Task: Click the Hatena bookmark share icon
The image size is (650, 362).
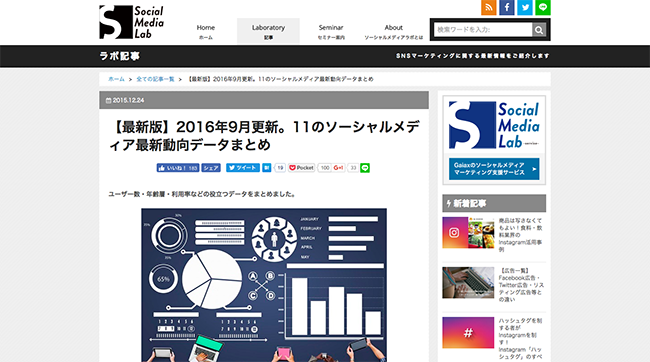Action: 267,168
